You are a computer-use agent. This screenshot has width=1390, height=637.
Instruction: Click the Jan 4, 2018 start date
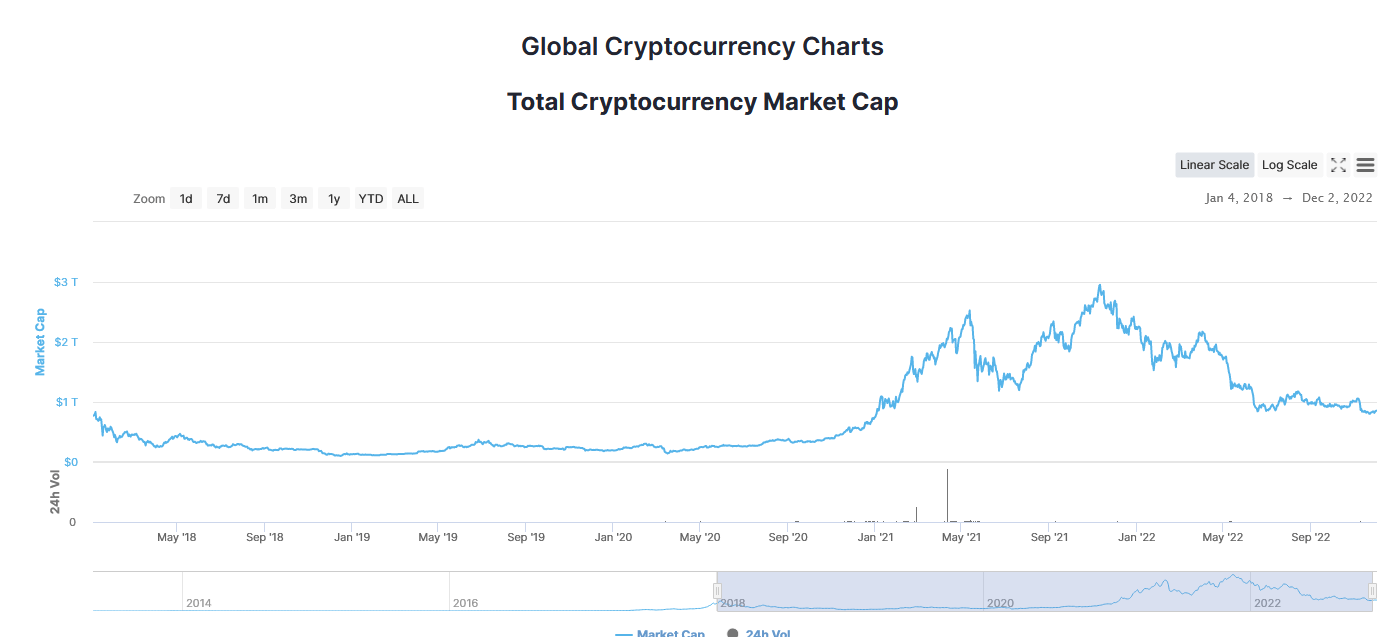(1239, 198)
